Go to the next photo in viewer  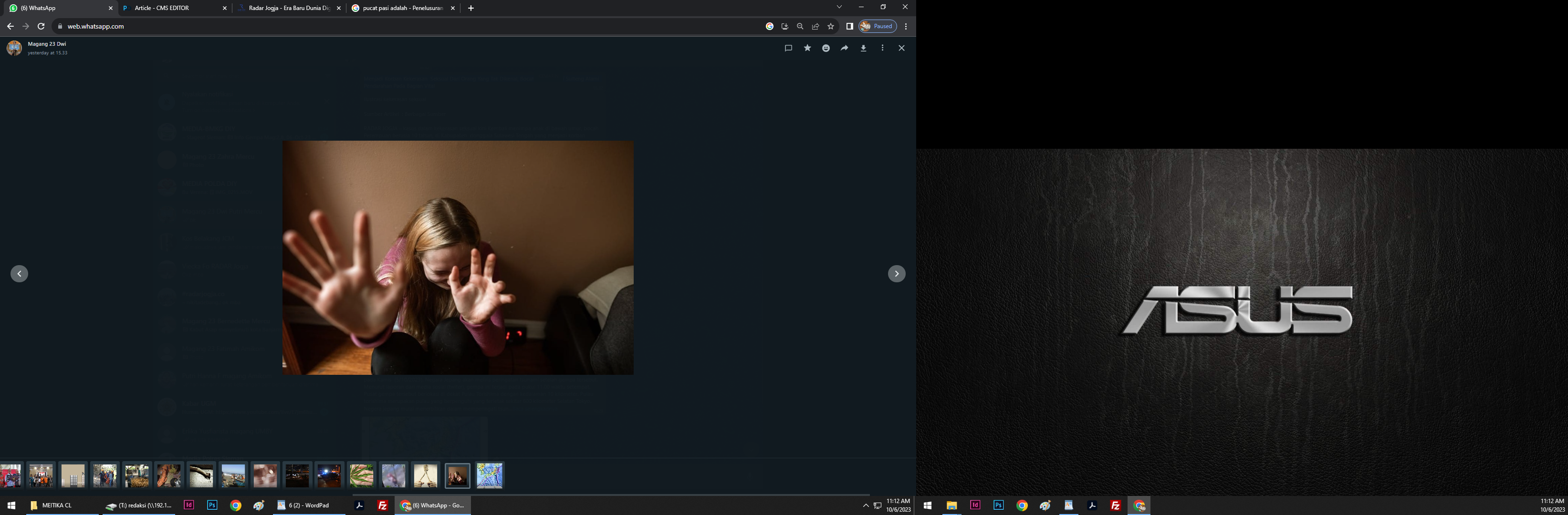(x=897, y=274)
